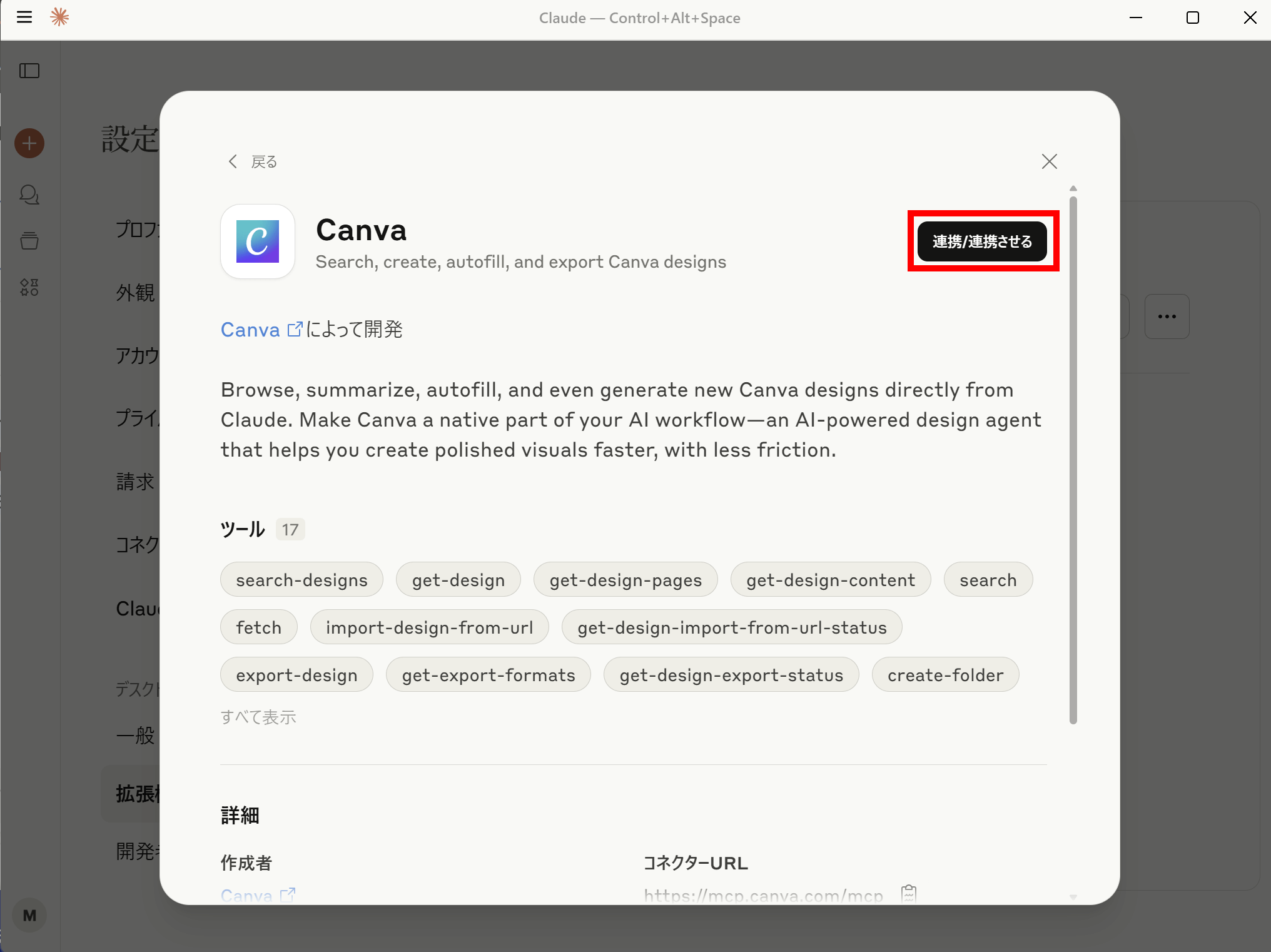Close the Claude application window
This screenshot has height=952, width=1271.
[x=1250, y=18]
